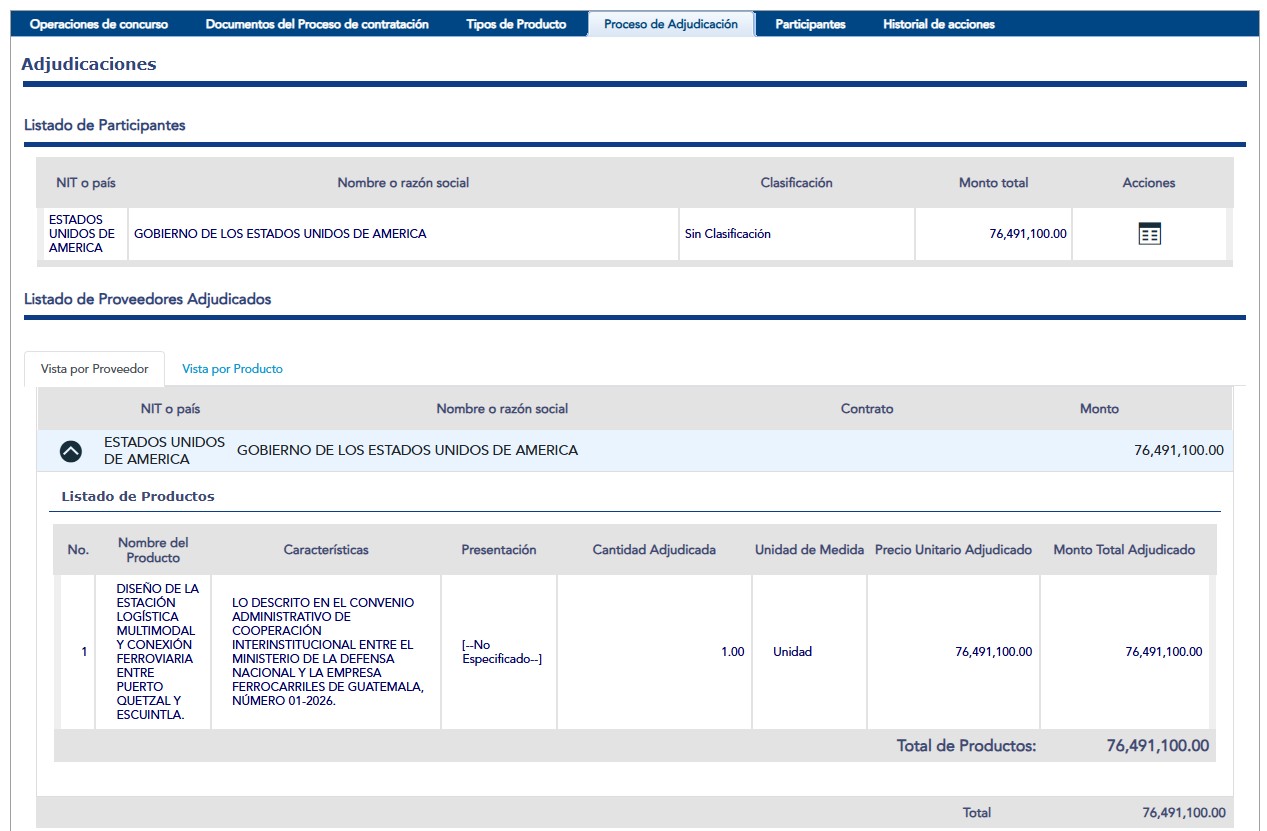The height and width of the screenshot is (831, 1267).
Task: Click the Presentación column header
Action: point(499,550)
